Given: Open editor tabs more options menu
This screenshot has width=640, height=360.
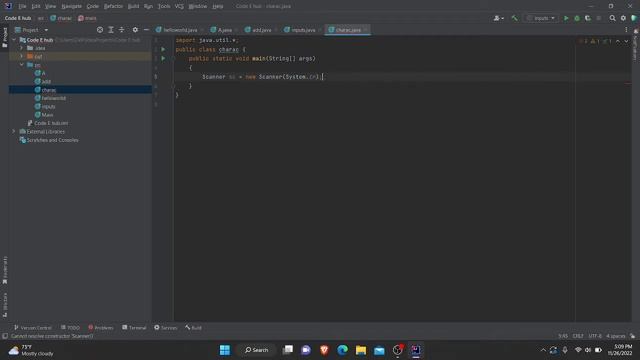Looking at the screenshot, I should [626, 30].
